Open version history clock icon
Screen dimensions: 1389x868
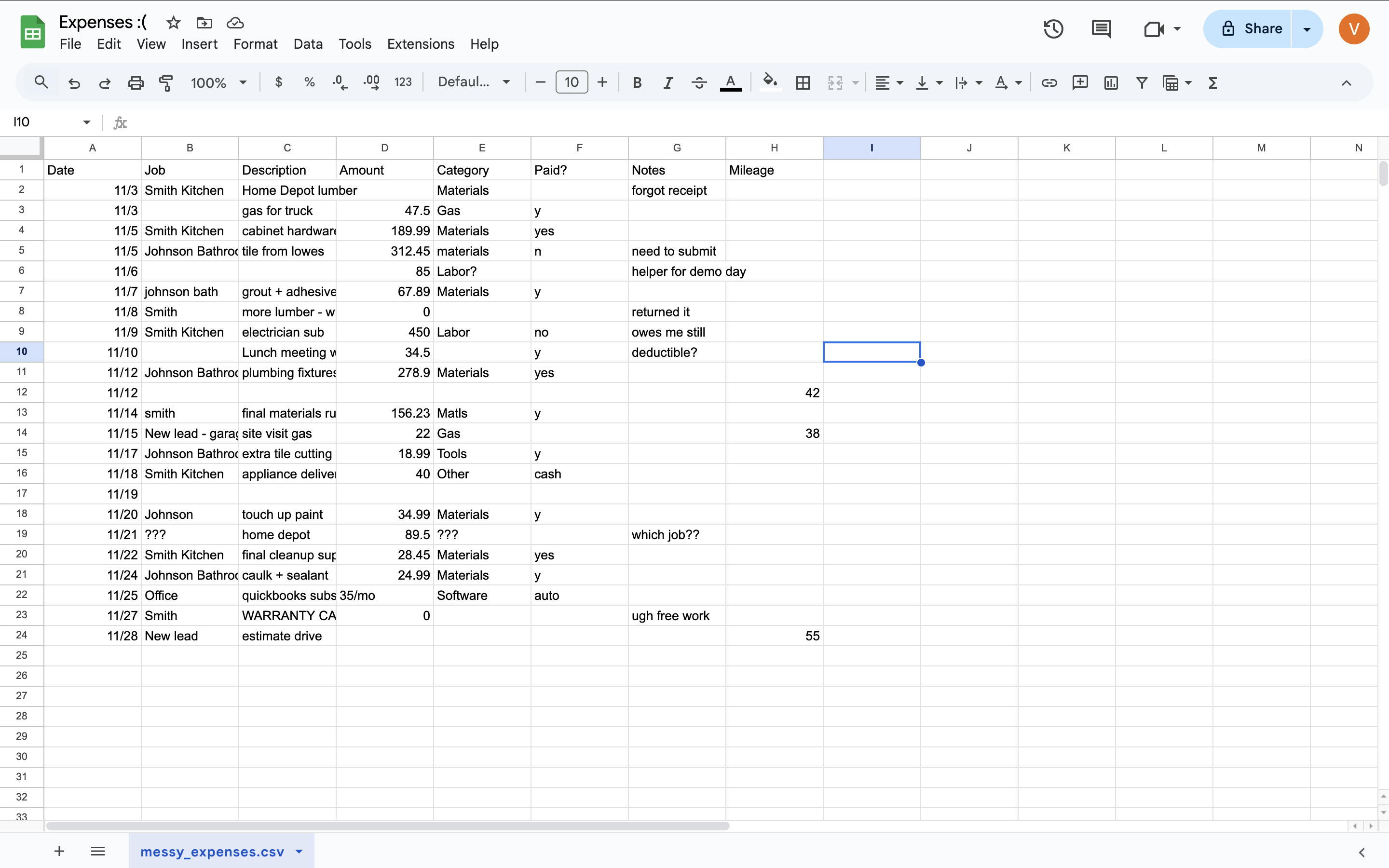point(1053,29)
